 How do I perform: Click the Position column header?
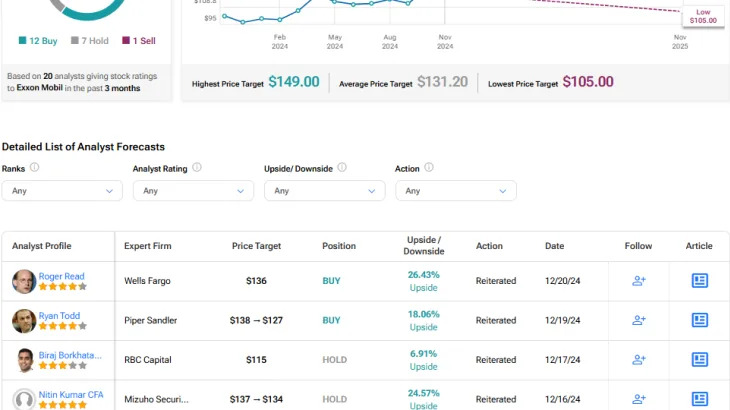[339, 246]
